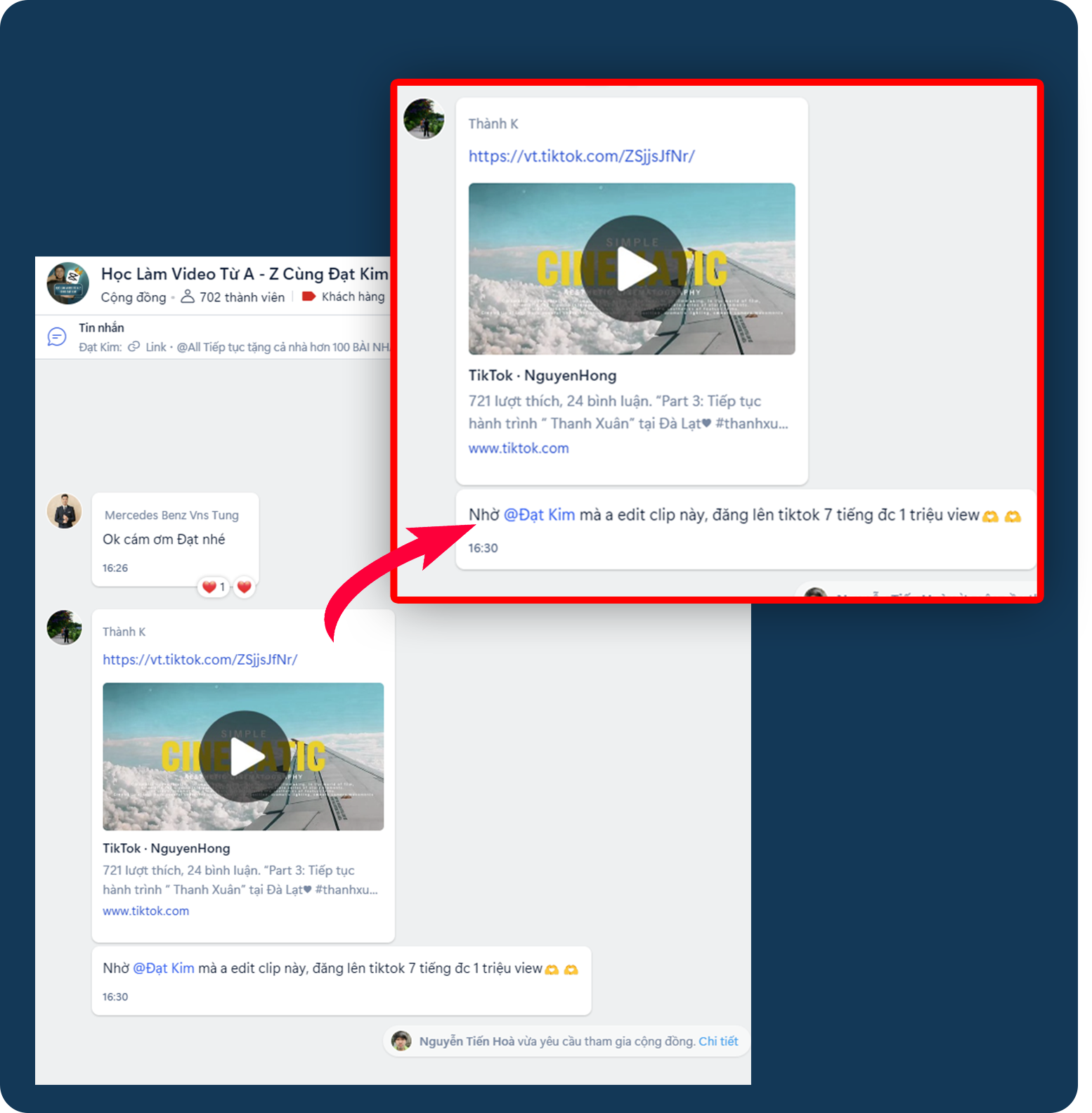Click Thành K's avatar in the main chat
The height and width of the screenshot is (1113, 1092).
click(x=64, y=627)
